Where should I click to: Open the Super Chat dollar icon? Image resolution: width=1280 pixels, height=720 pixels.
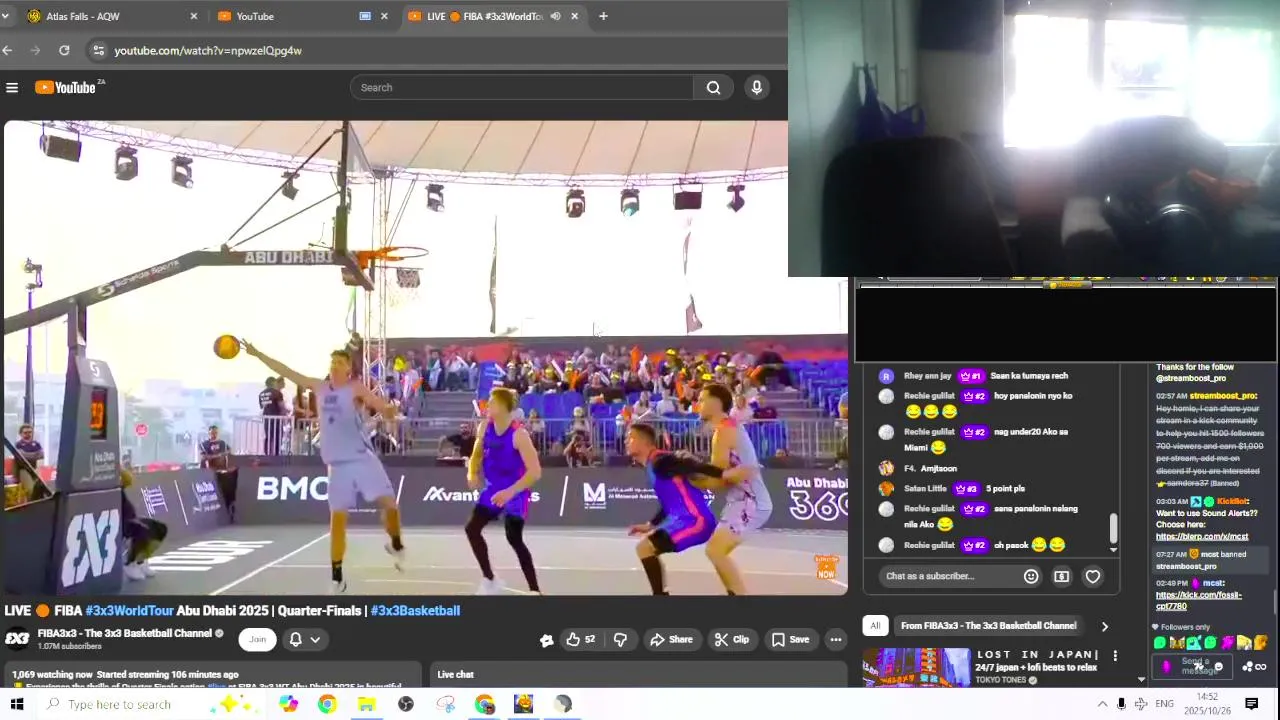(x=1061, y=576)
